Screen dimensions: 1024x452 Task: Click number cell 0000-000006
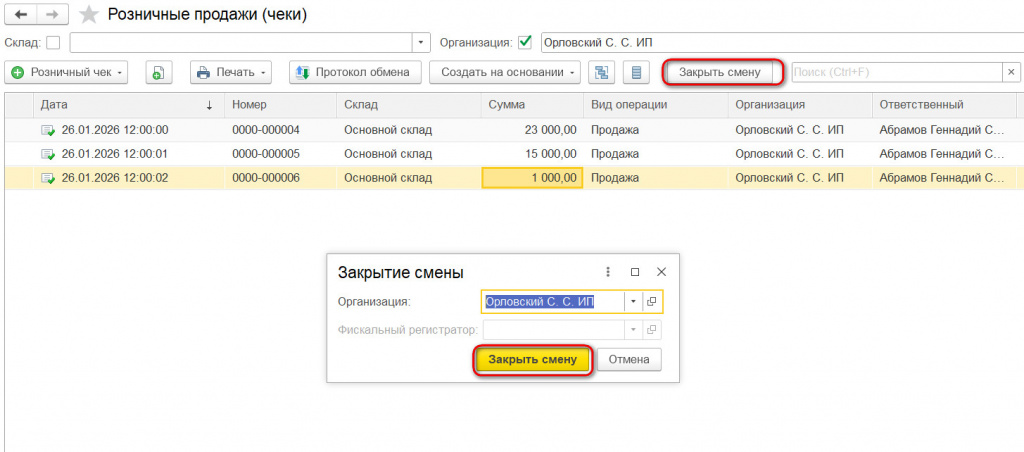266,178
